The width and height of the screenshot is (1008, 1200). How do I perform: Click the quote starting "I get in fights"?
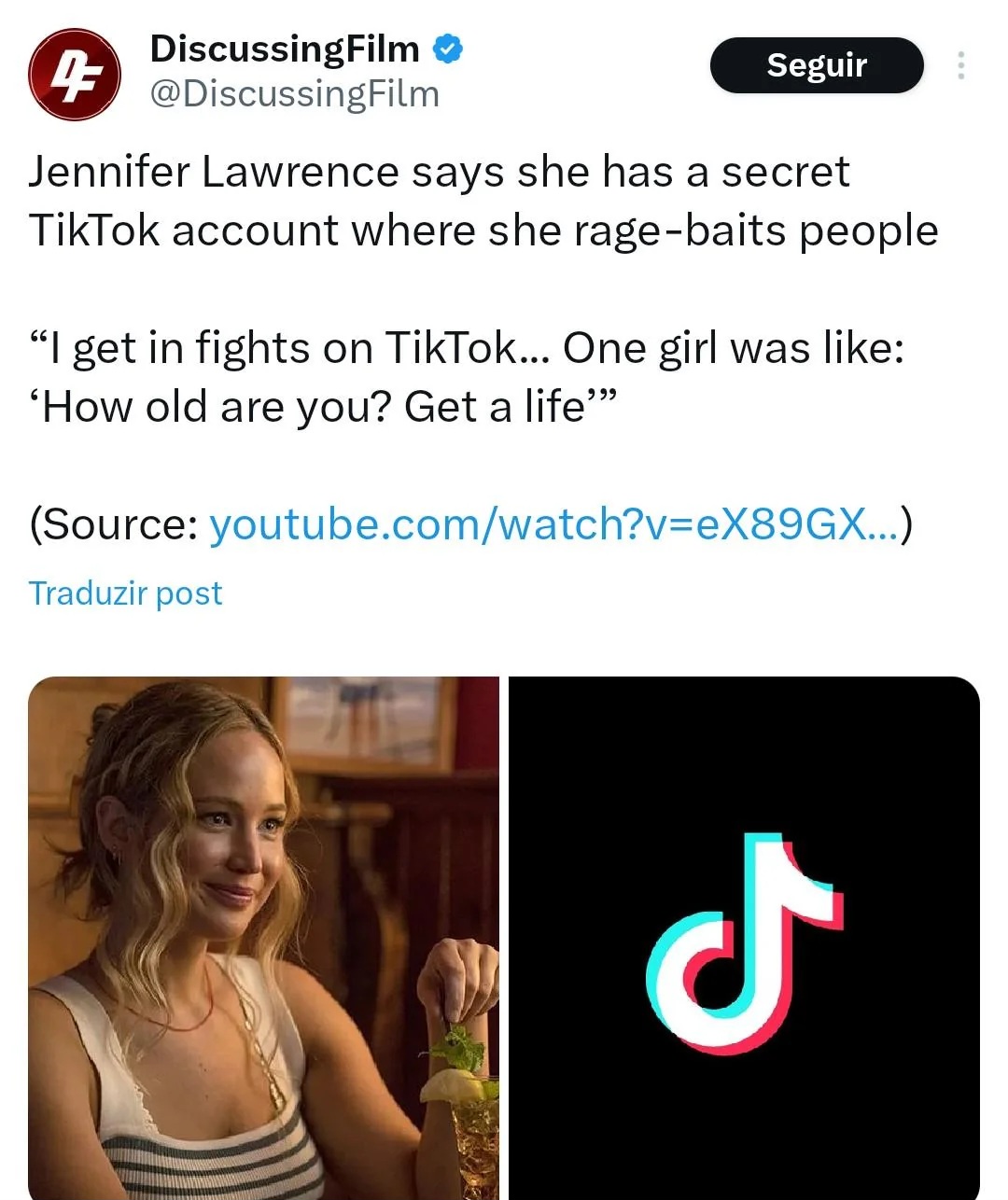pos(467,348)
